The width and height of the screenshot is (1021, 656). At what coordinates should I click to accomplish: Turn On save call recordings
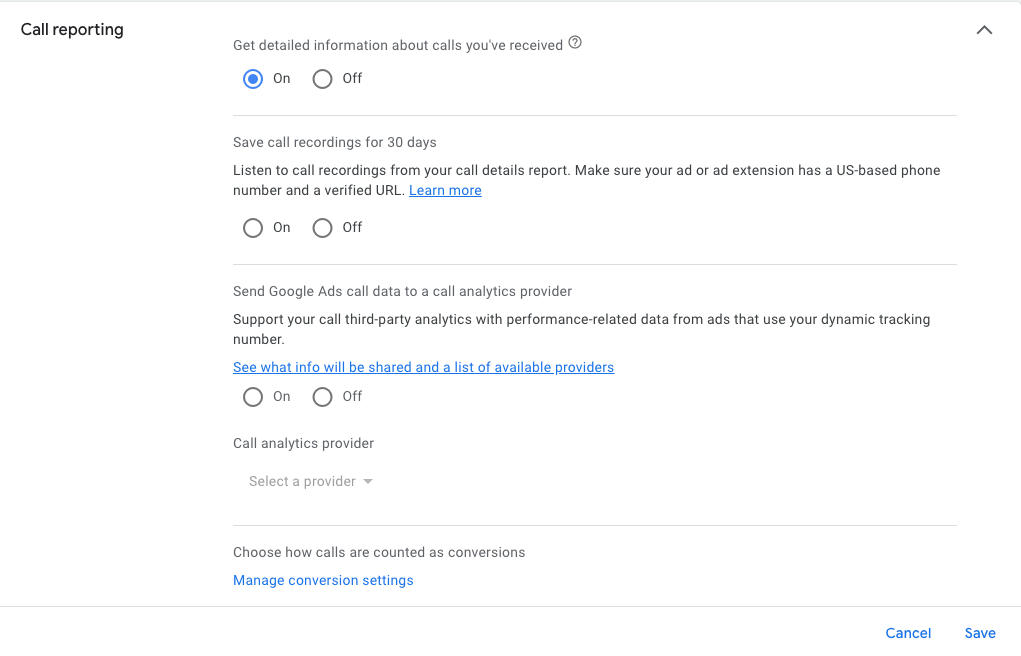[x=253, y=228]
